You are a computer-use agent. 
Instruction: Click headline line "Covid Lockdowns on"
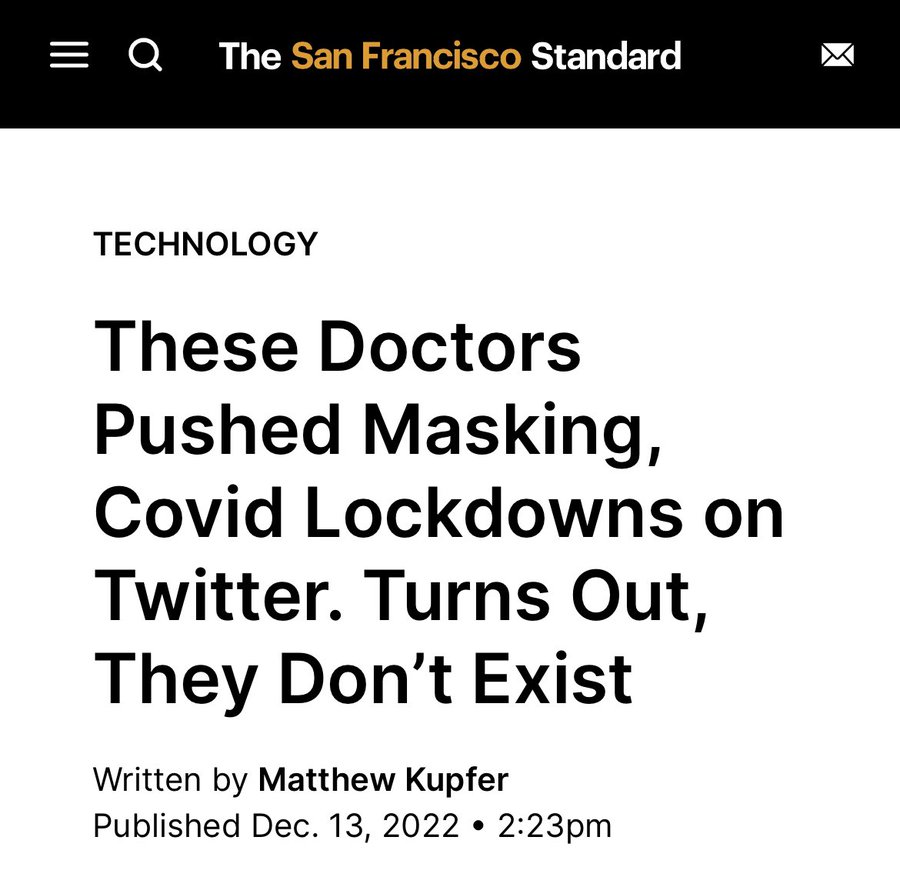pyautogui.click(x=438, y=512)
